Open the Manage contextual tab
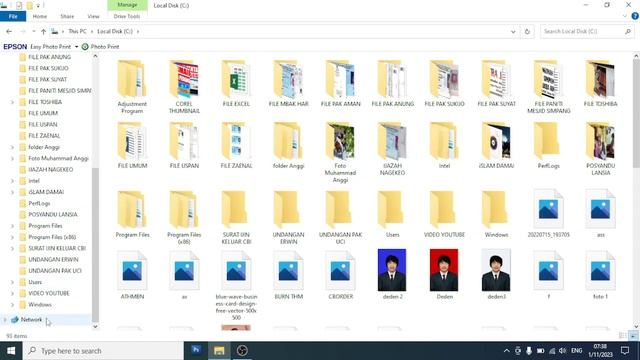The height and width of the screenshot is (360, 640). (x=127, y=5)
